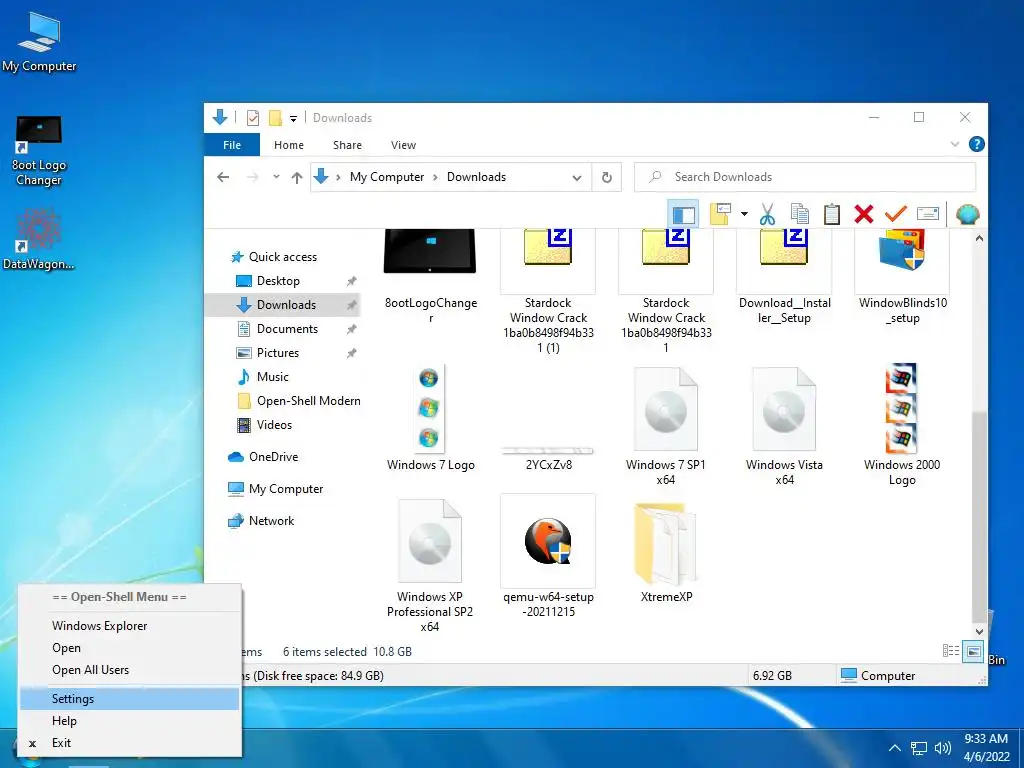Select Windows 7 SP1 x64 disc image
The width and height of the screenshot is (1024, 768).
tap(665, 426)
